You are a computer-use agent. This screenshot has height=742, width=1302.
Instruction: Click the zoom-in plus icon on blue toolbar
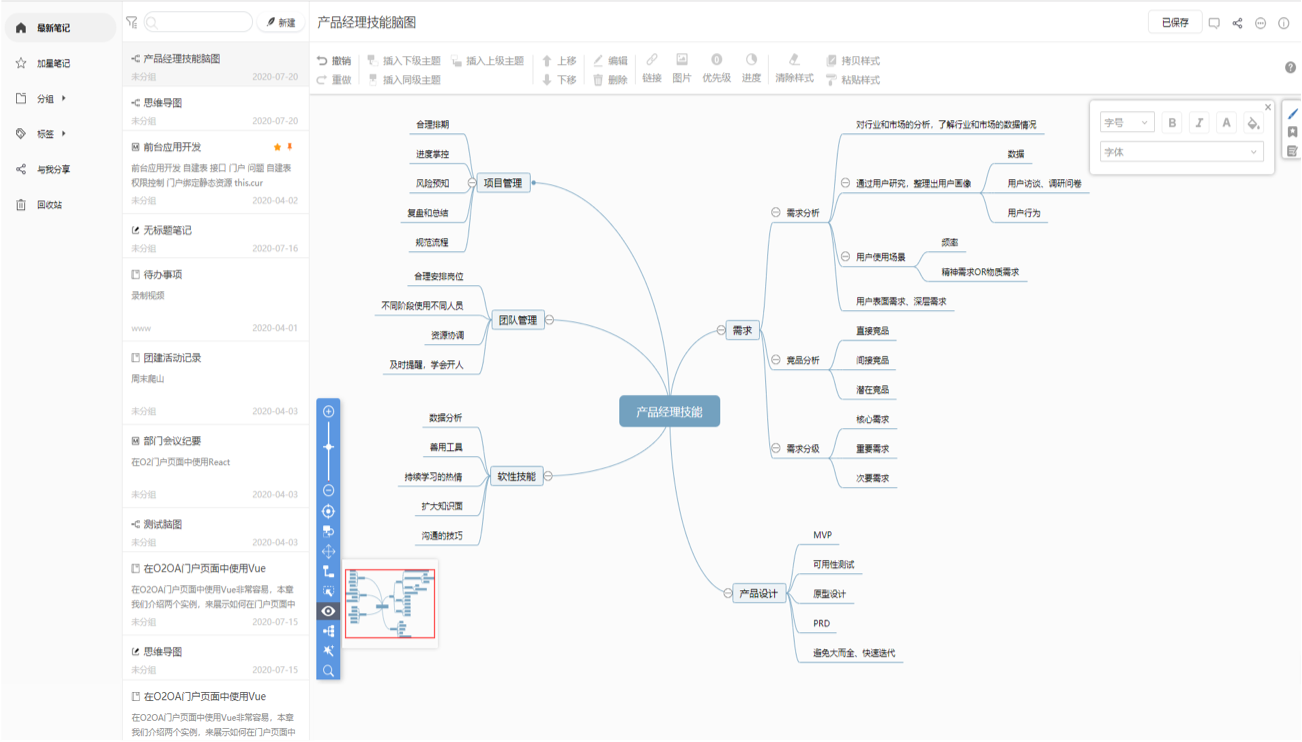[x=328, y=411]
